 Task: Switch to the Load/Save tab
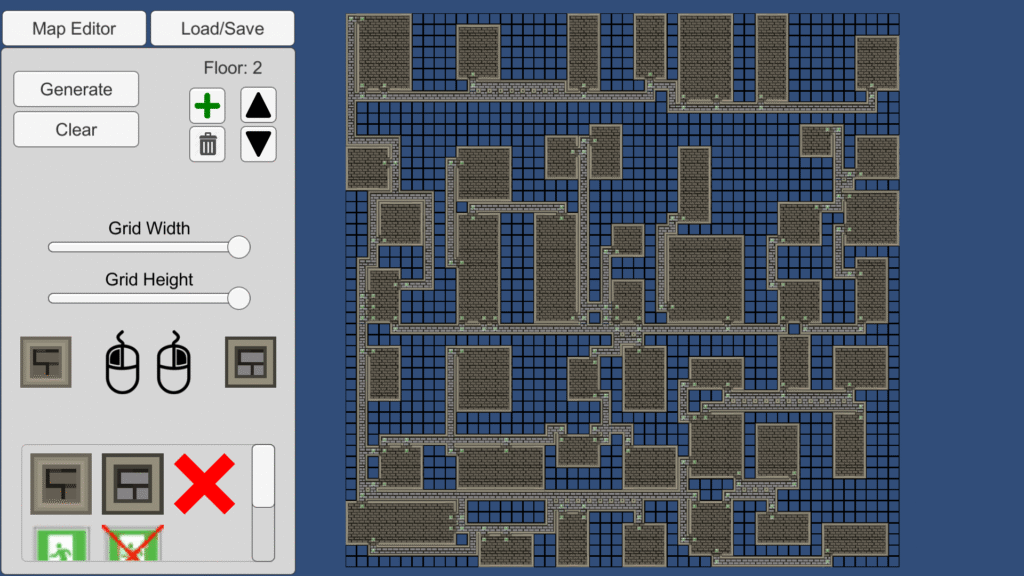[223, 29]
